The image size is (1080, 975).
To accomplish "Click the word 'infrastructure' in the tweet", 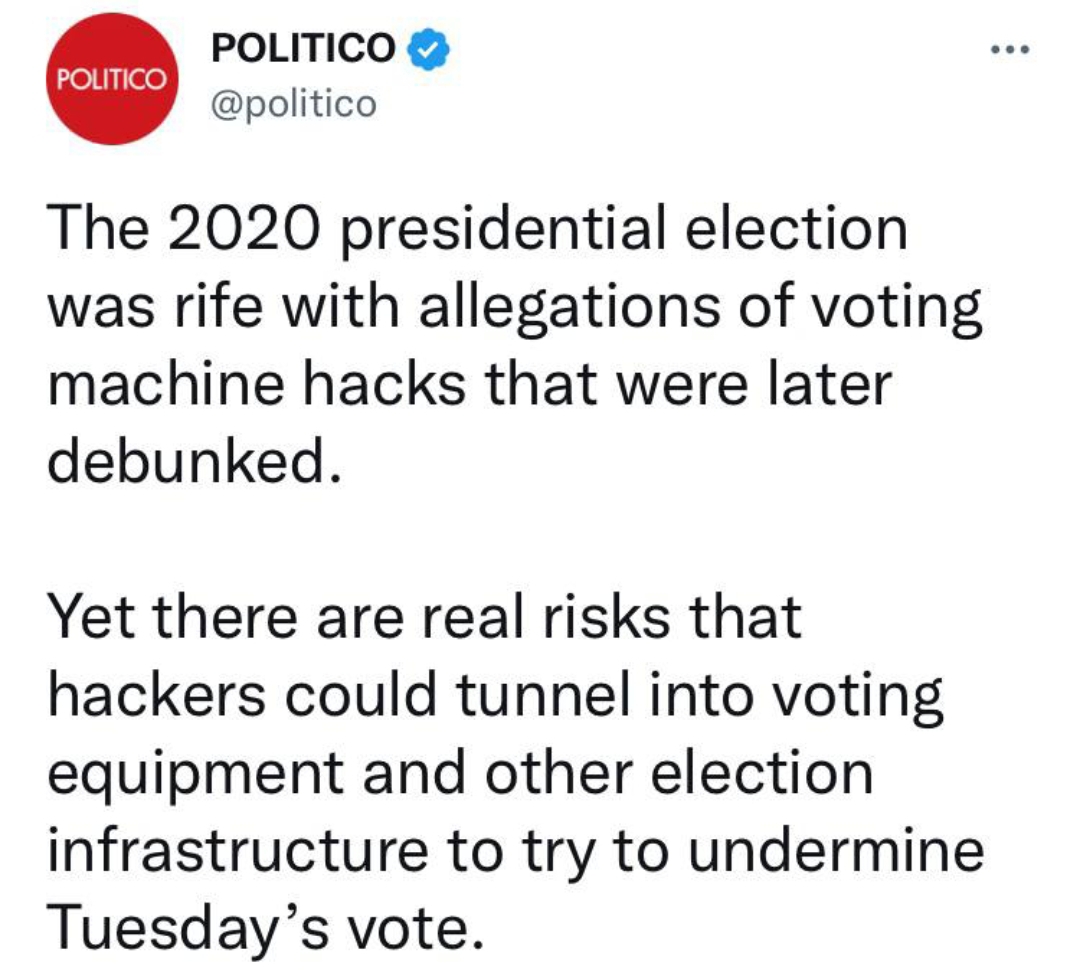I will pos(238,851).
